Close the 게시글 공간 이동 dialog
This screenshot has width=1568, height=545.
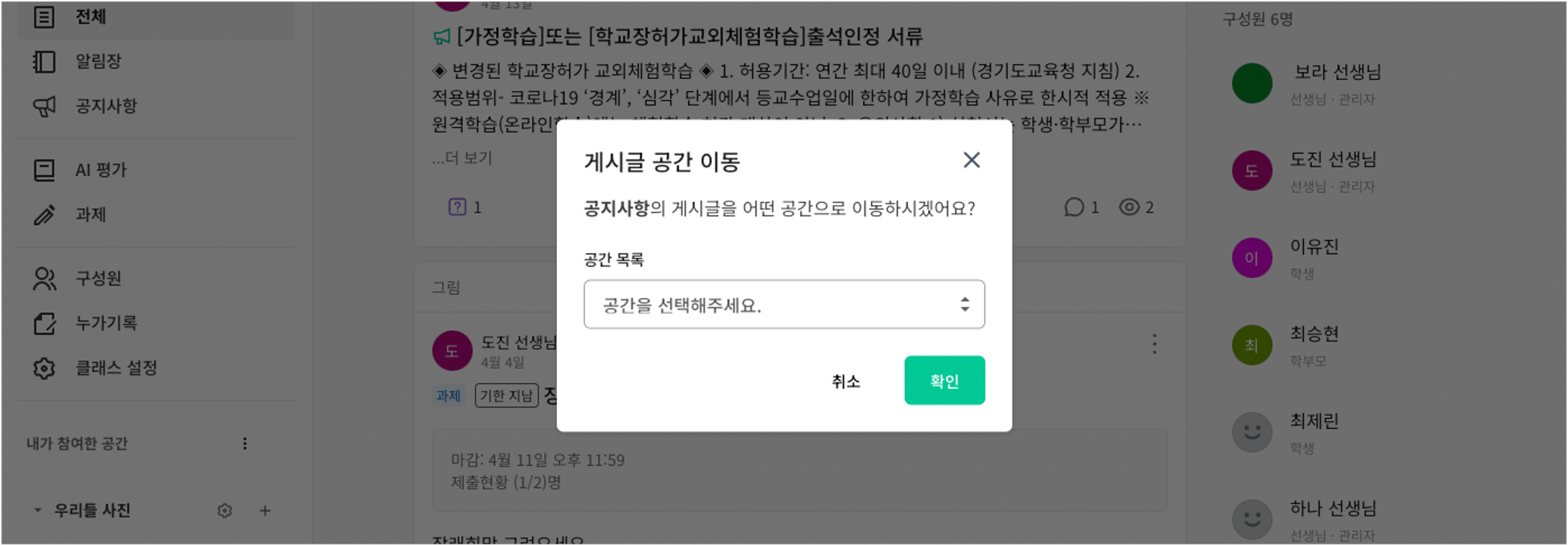pyautogui.click(x=971, y=160)
